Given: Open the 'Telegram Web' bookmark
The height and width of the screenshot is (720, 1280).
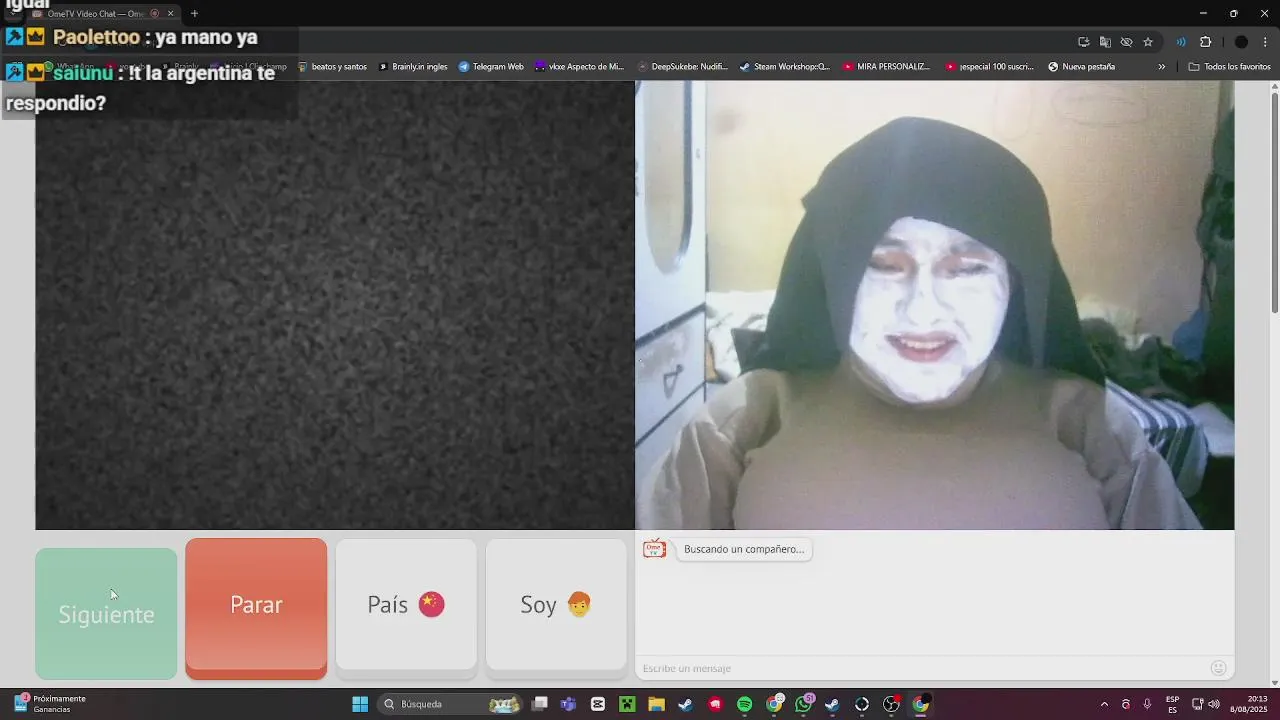Looking at the screenshot, I should (x=491, y=67).
